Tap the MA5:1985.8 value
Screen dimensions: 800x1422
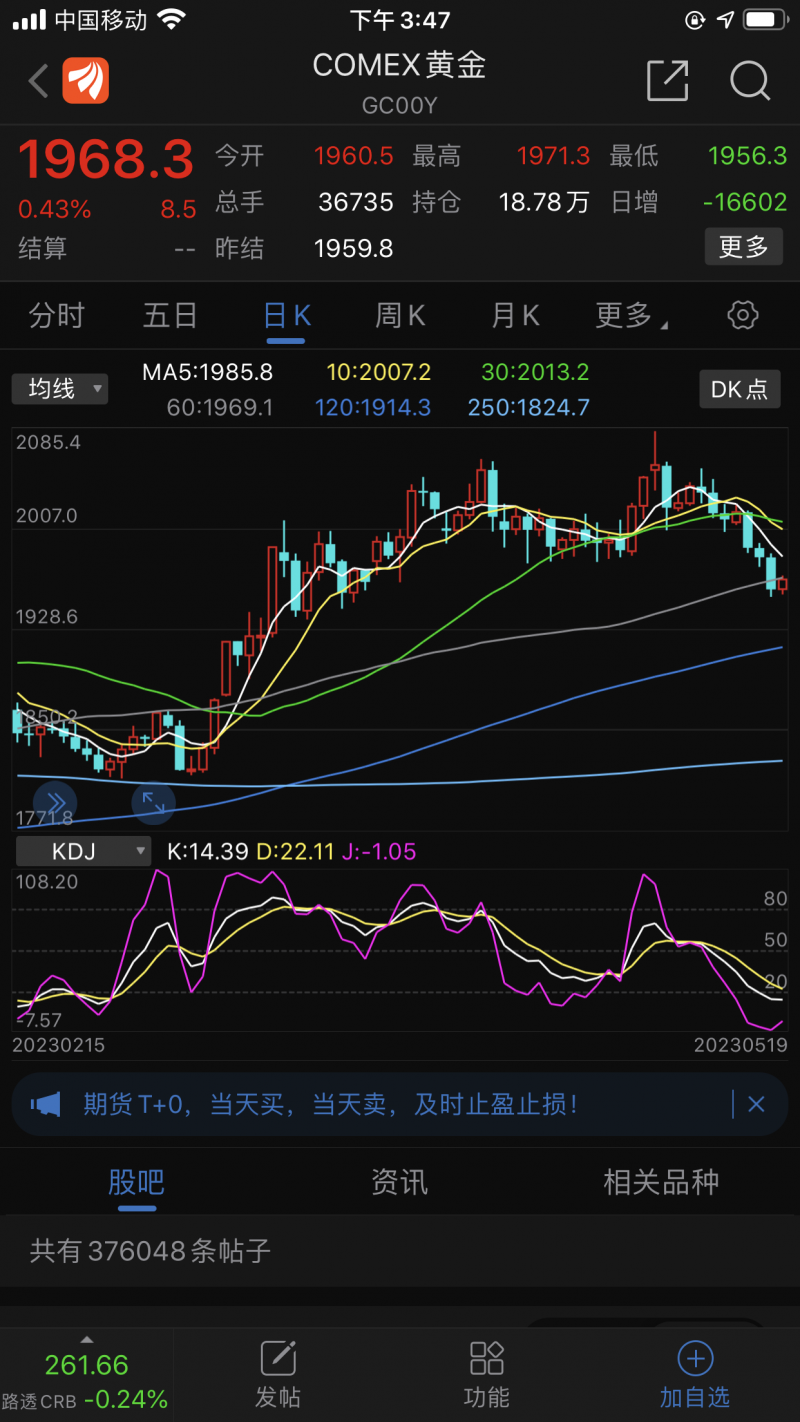207,373
